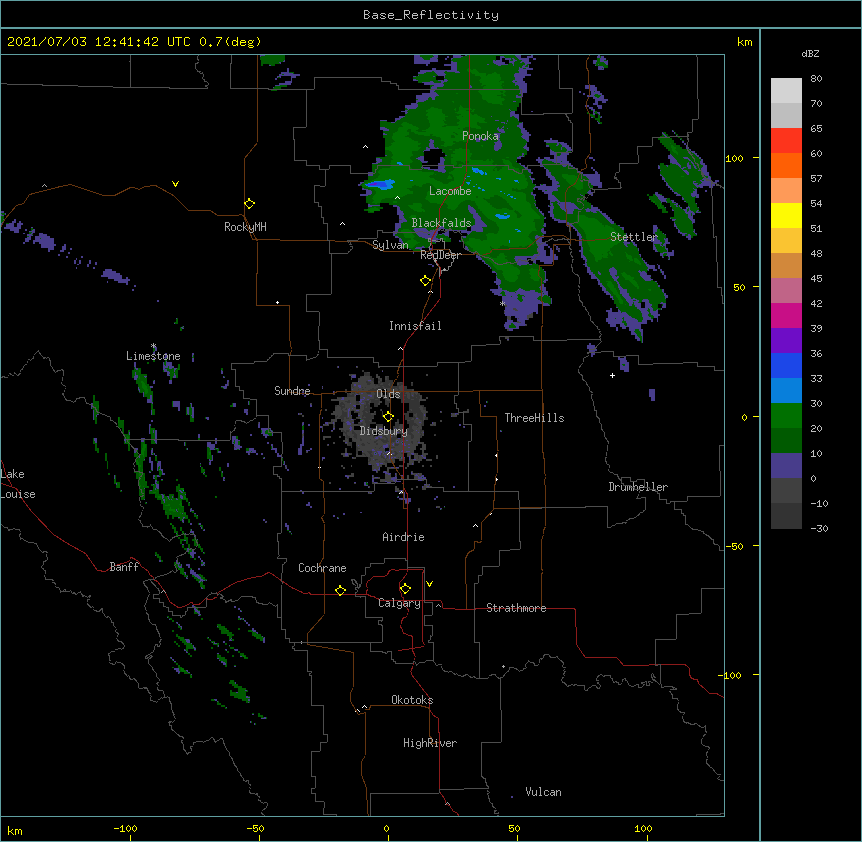Image resolution: width=862 pixels, height=842 pixels.
Task: Select the yellow 51–54 dBZ legend swatch
Action: [x=786, y=215]
